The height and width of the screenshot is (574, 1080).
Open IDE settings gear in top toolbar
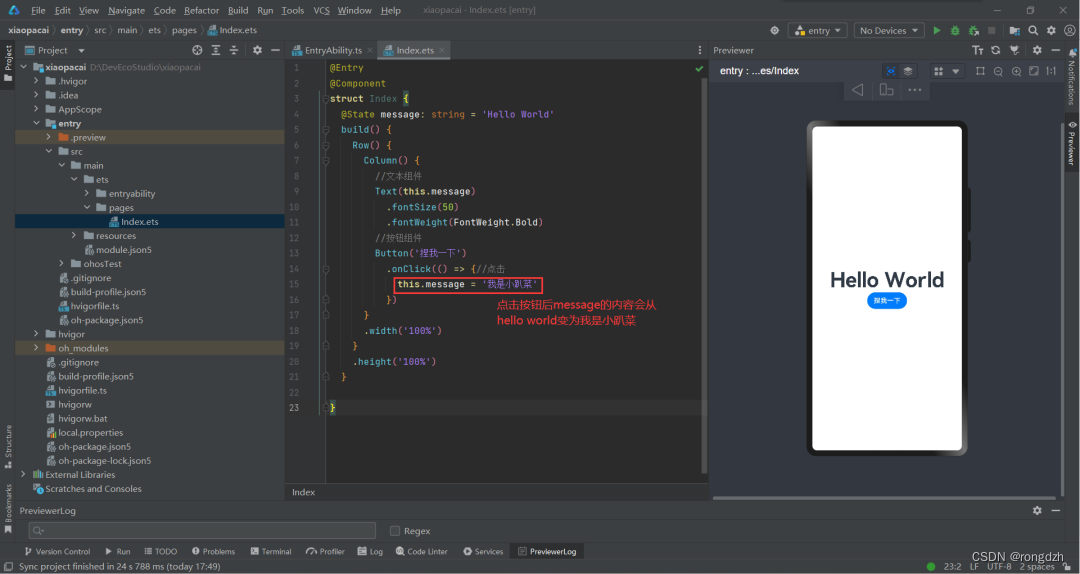pyautogui.click(x=1051, y=30)
